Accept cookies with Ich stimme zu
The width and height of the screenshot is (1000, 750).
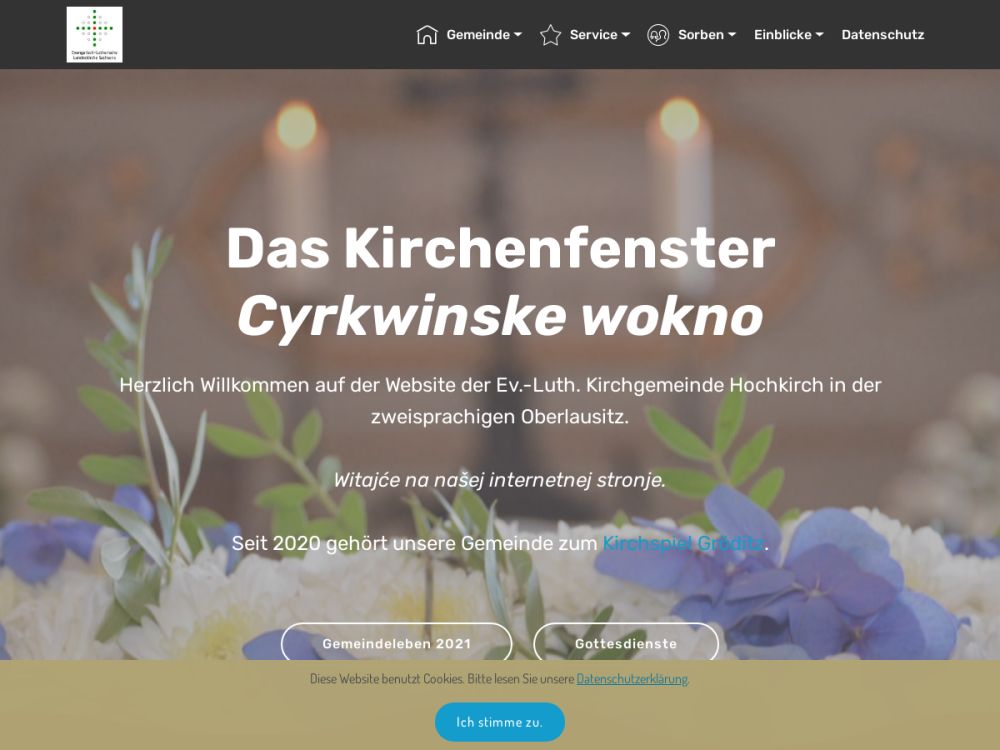pos(500,722)
